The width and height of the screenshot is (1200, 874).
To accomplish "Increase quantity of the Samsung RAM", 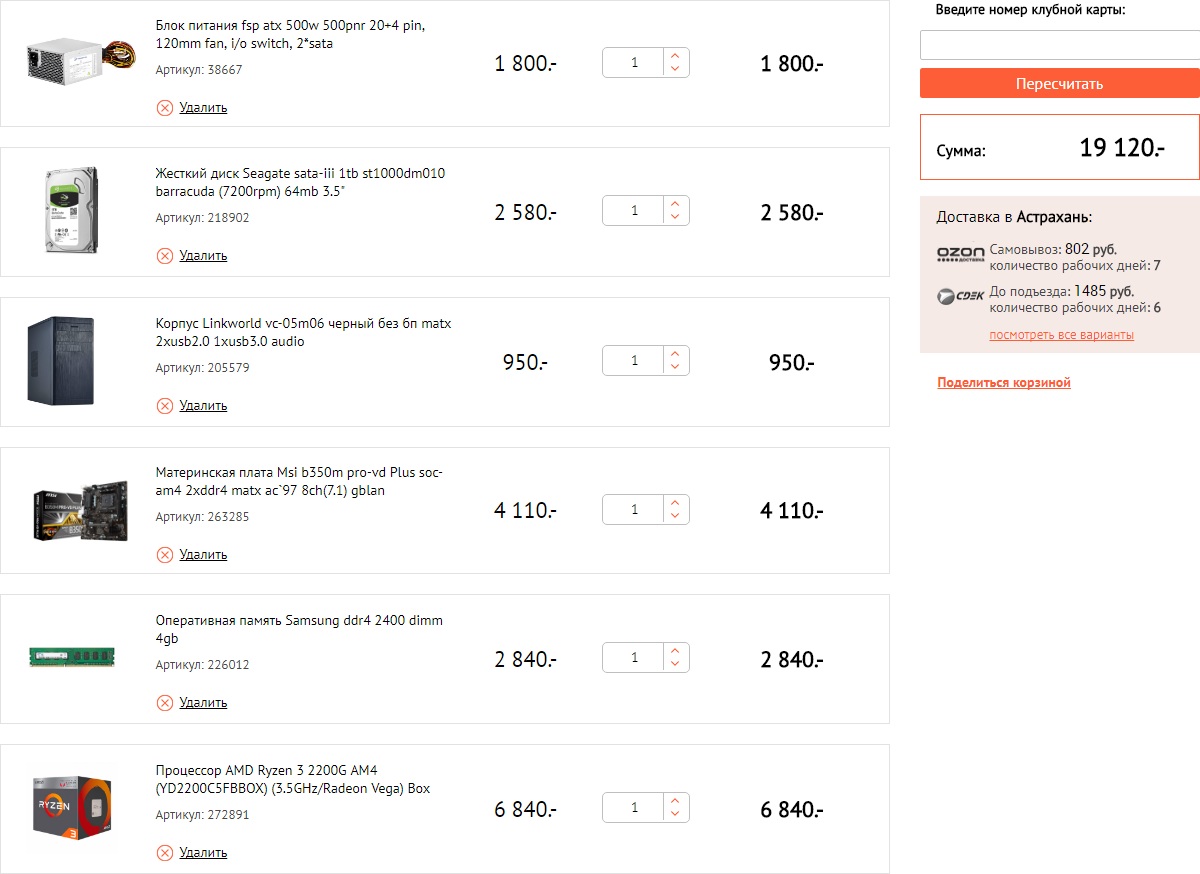I will tap(676, 652).
